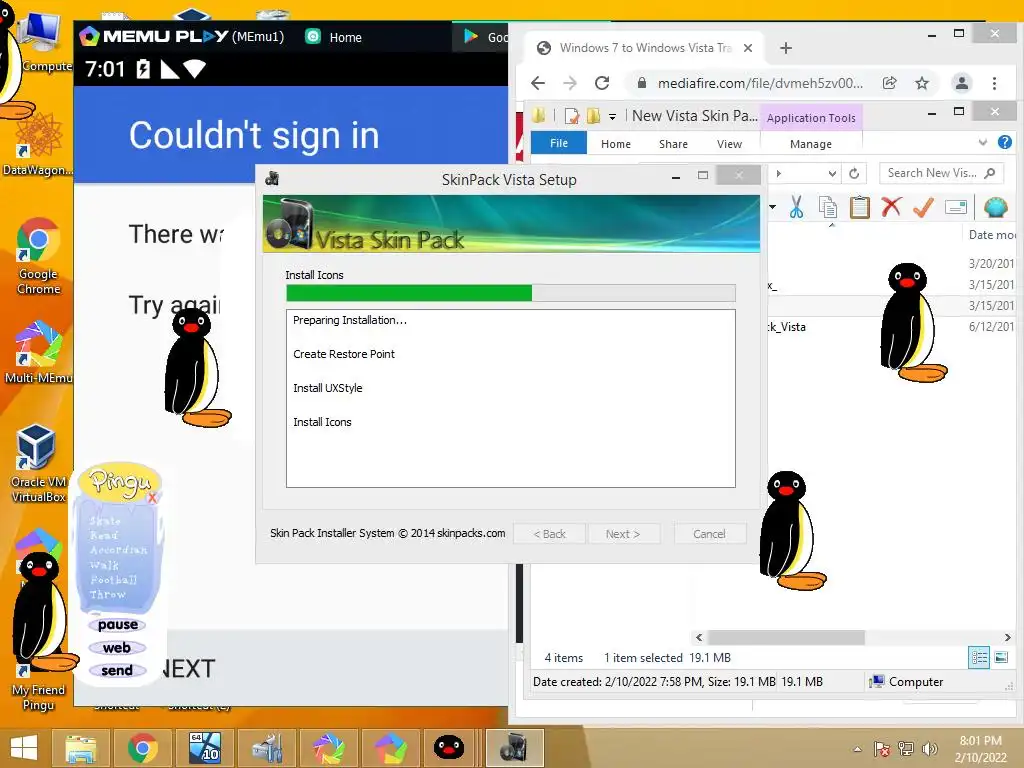The height and width of the screenshot is (768, 1024).
Task: Click the network tray icon
Action: coord(906,749)
